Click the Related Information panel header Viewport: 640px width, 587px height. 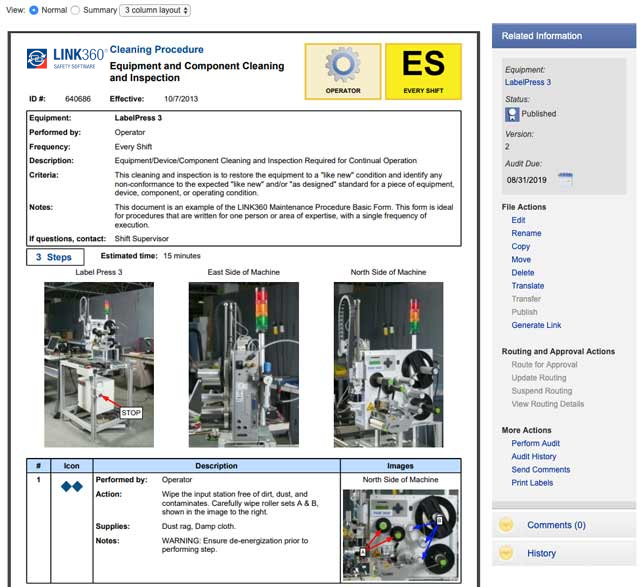(565, 36)
